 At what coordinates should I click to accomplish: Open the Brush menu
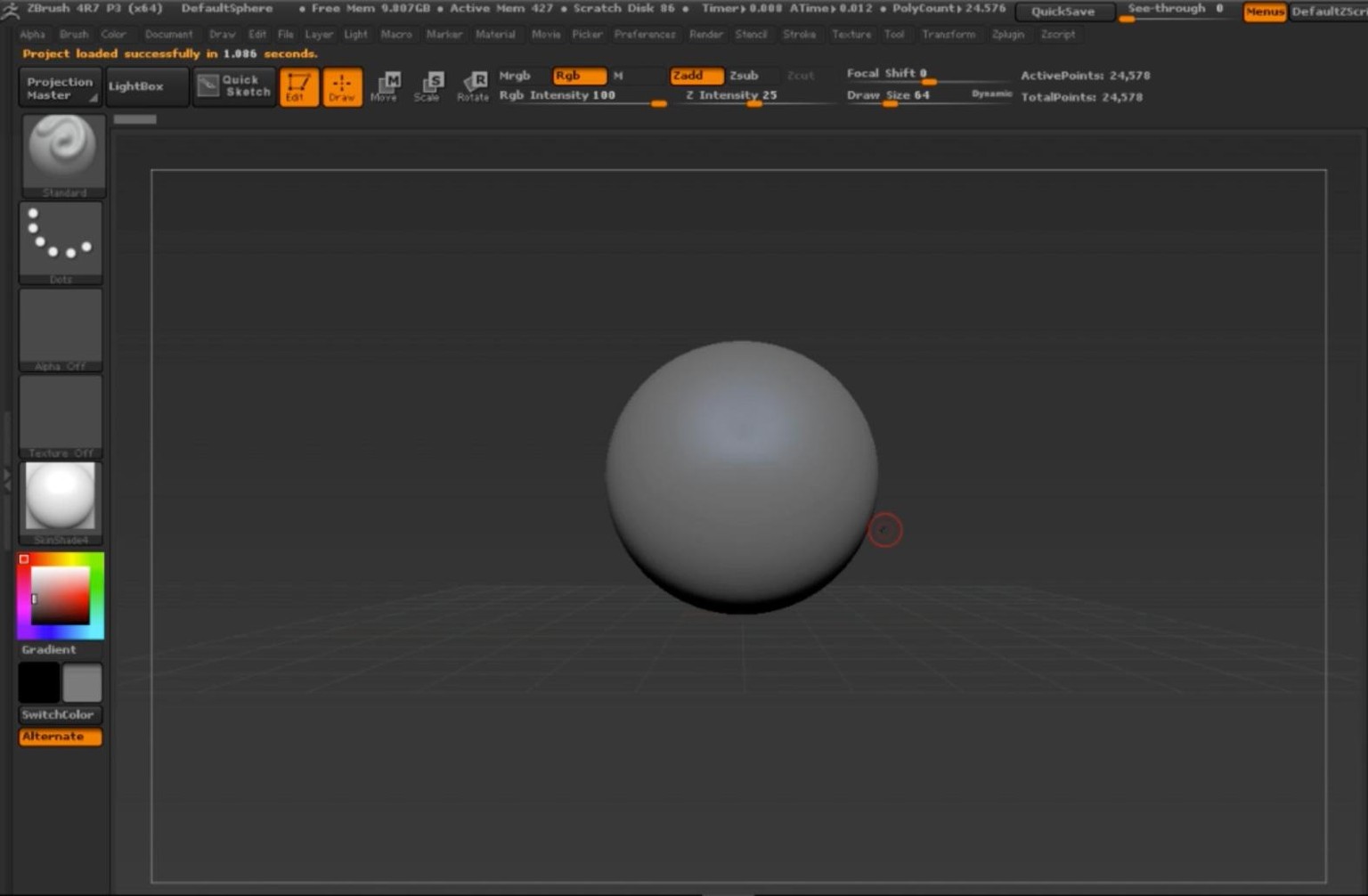click(x=74, y=34)
